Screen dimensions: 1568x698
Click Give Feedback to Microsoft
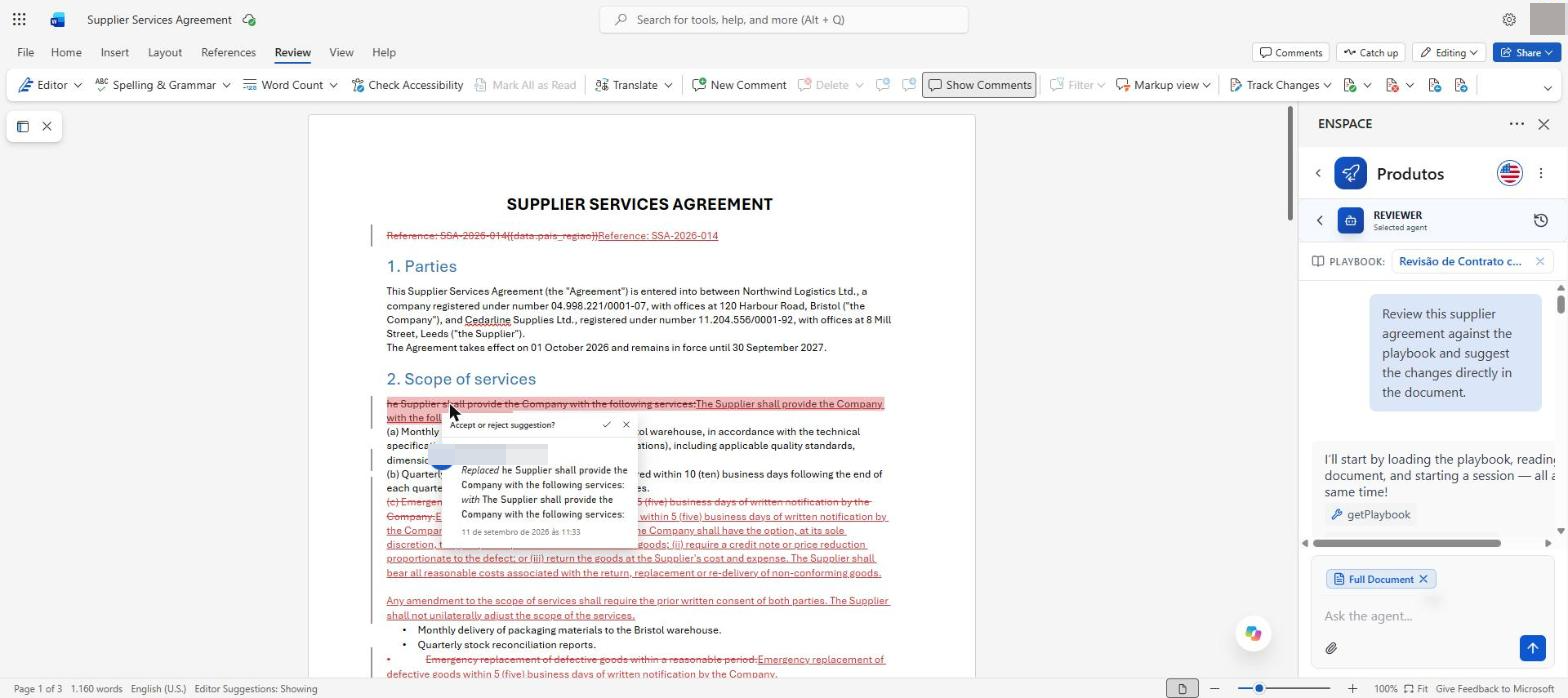(1496, 688)
